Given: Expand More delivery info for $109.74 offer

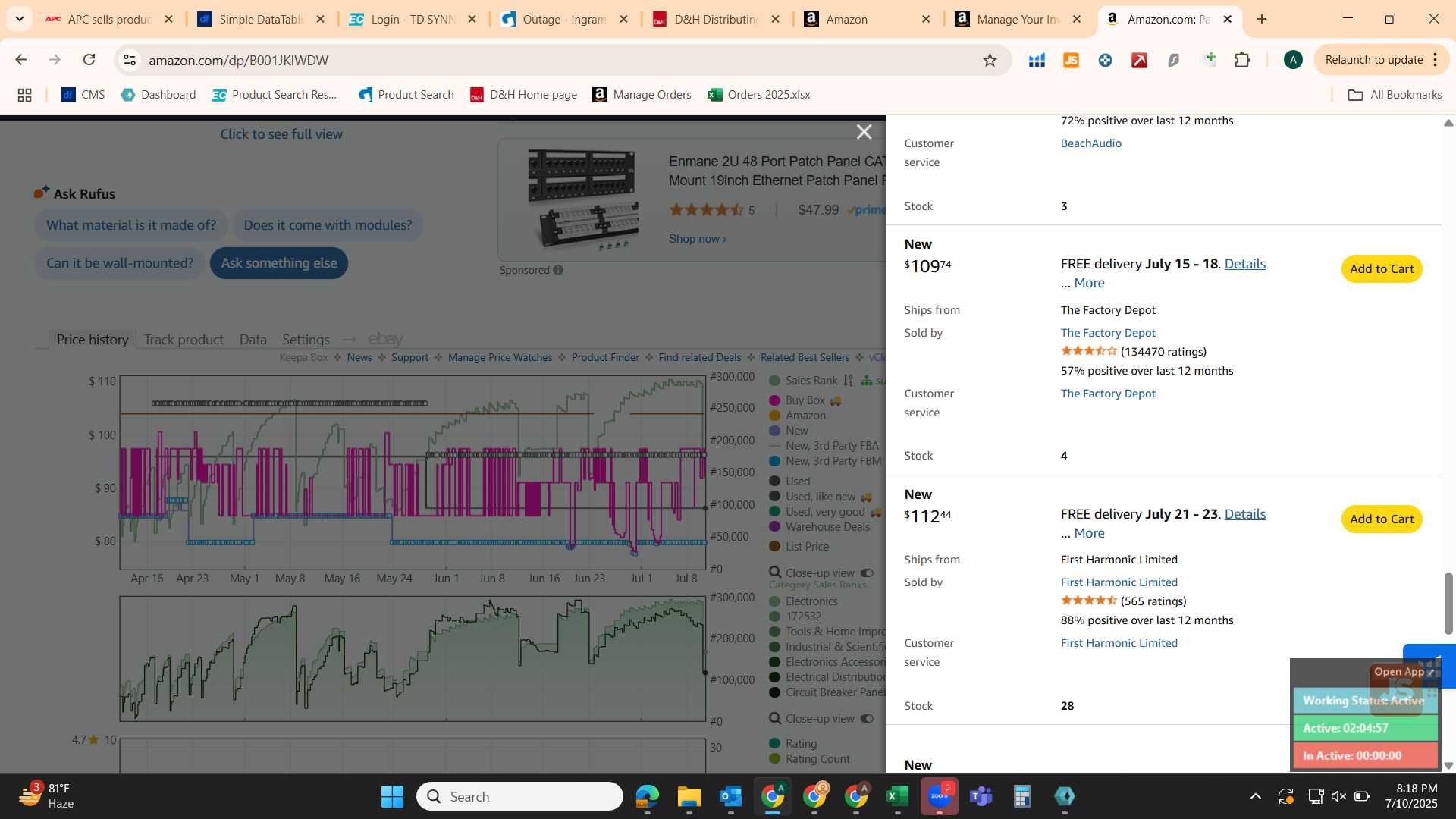Looking at the screenshot, I should (1089, 283).
